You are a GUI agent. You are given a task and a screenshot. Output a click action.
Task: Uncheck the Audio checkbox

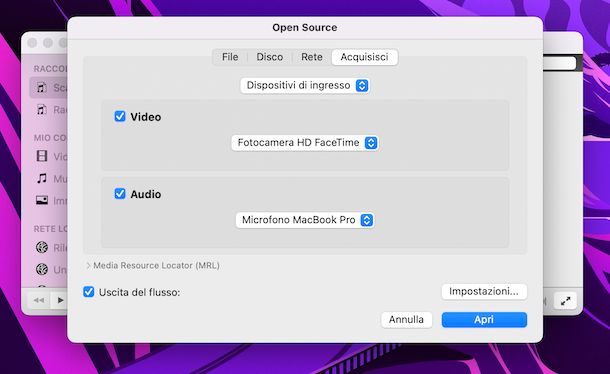120,193
